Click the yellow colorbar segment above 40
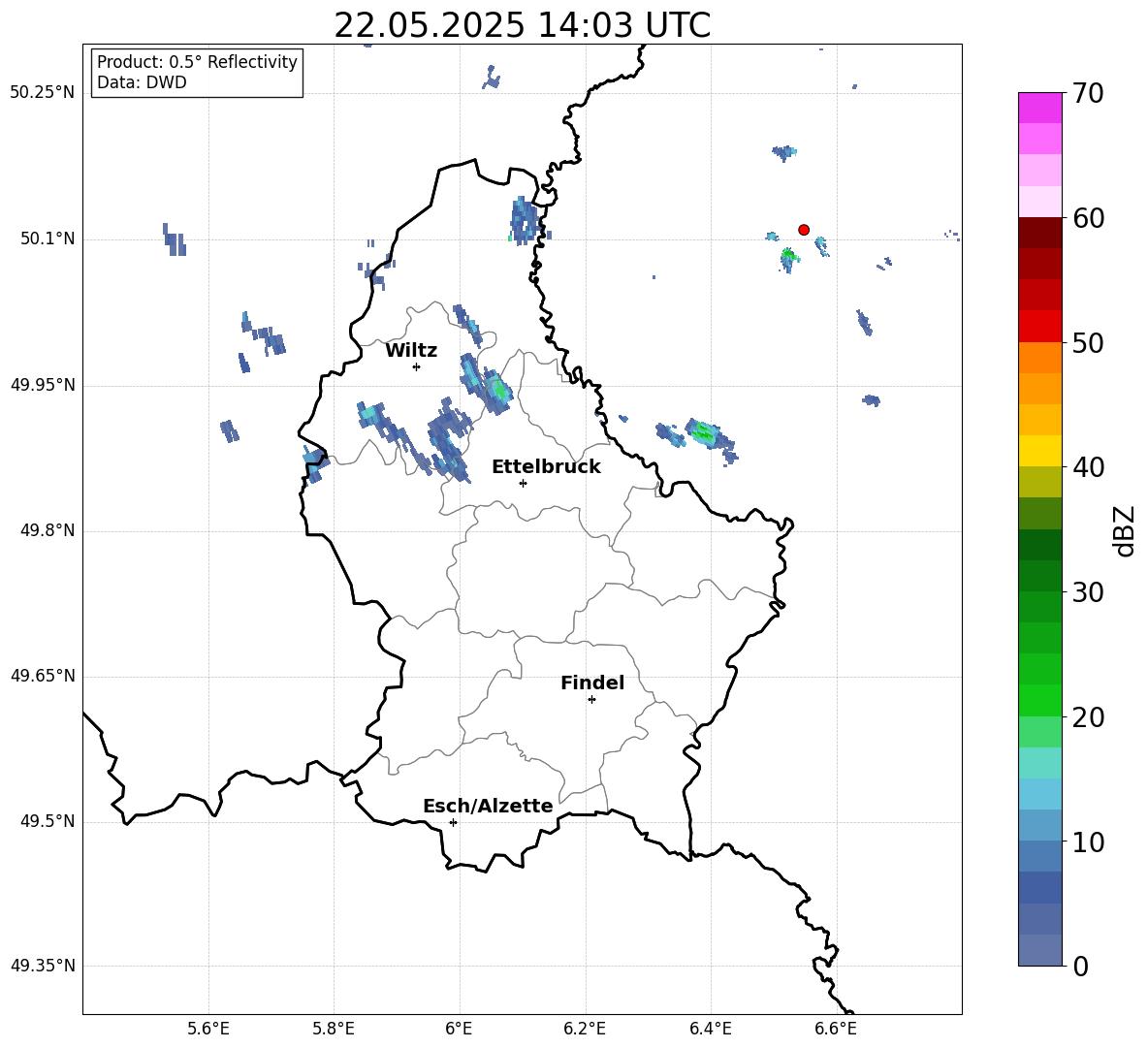 [x=1040, y=451]
